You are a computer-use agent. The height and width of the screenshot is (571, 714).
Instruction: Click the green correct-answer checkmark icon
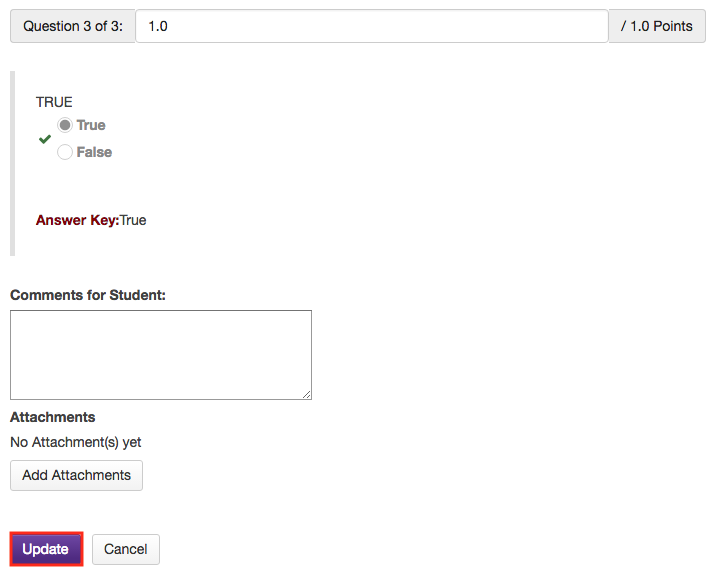point(45,139)
